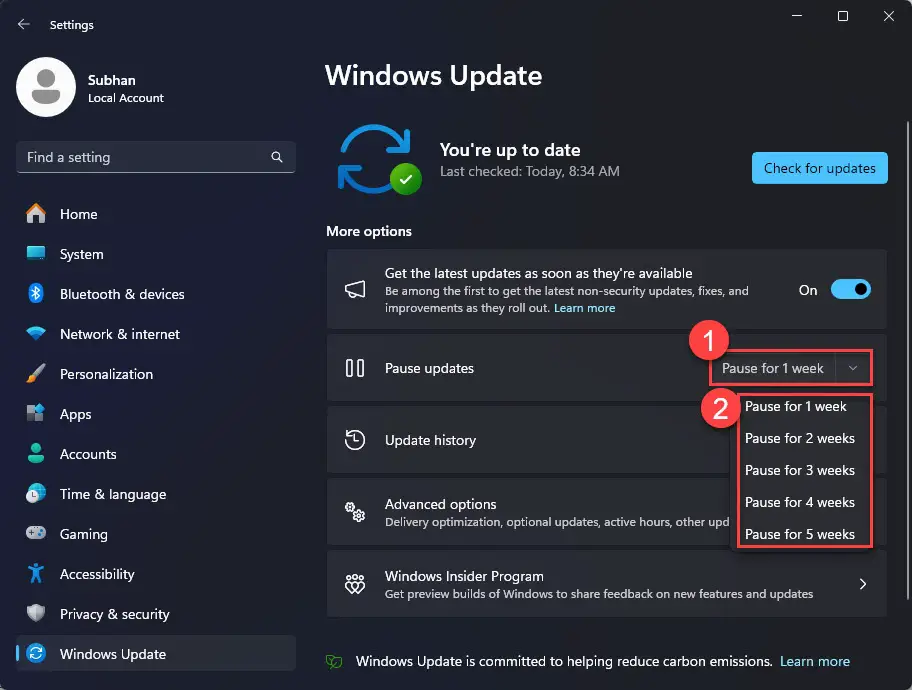Go to Home settings page
Image resolution: width=912 pixels, height=690 pixels.
(79, 214)
